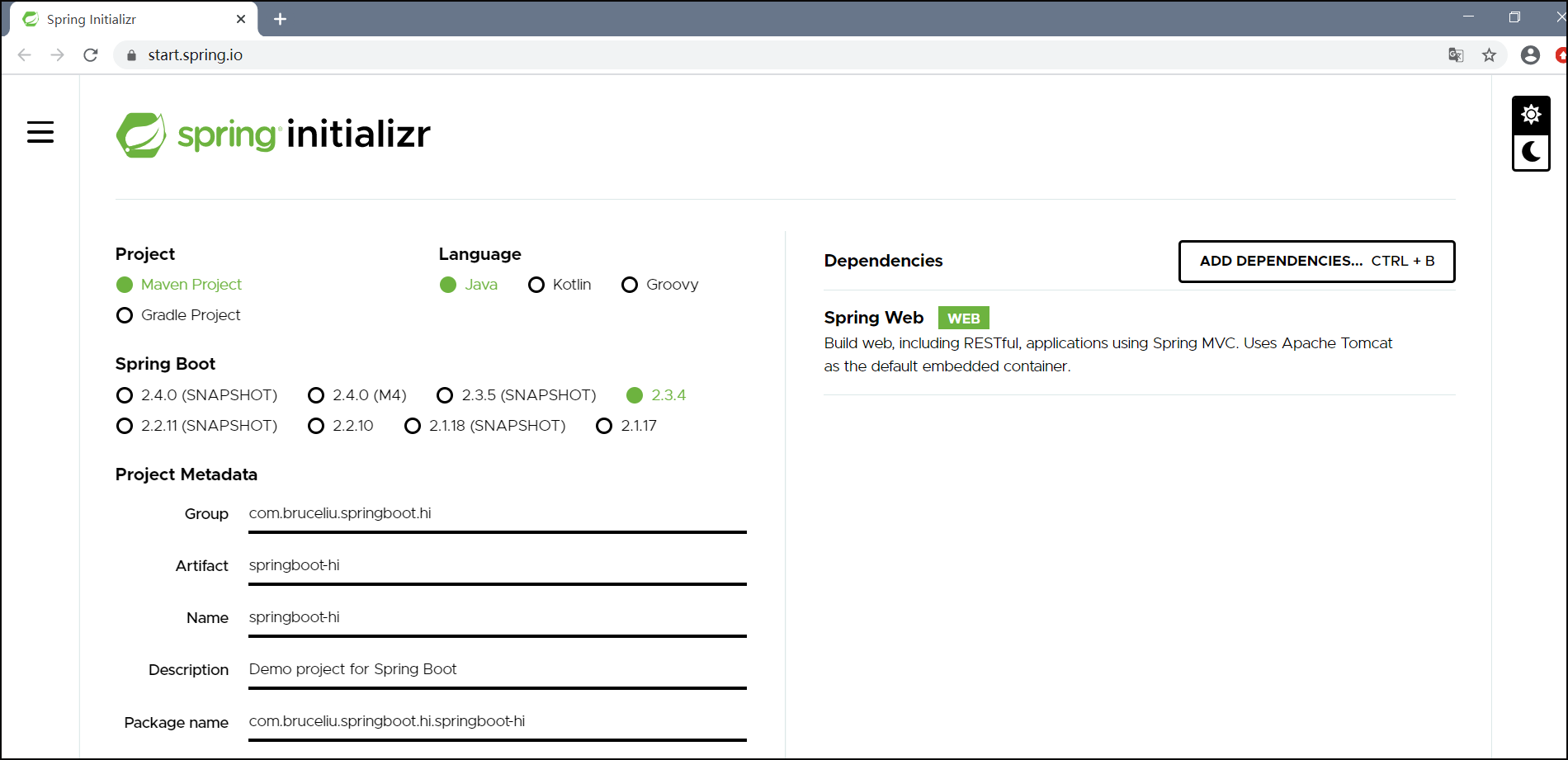Switch to dark theme with the moon icon
The width and height of the screenshot is (1568, 760).
(1531, 153)
